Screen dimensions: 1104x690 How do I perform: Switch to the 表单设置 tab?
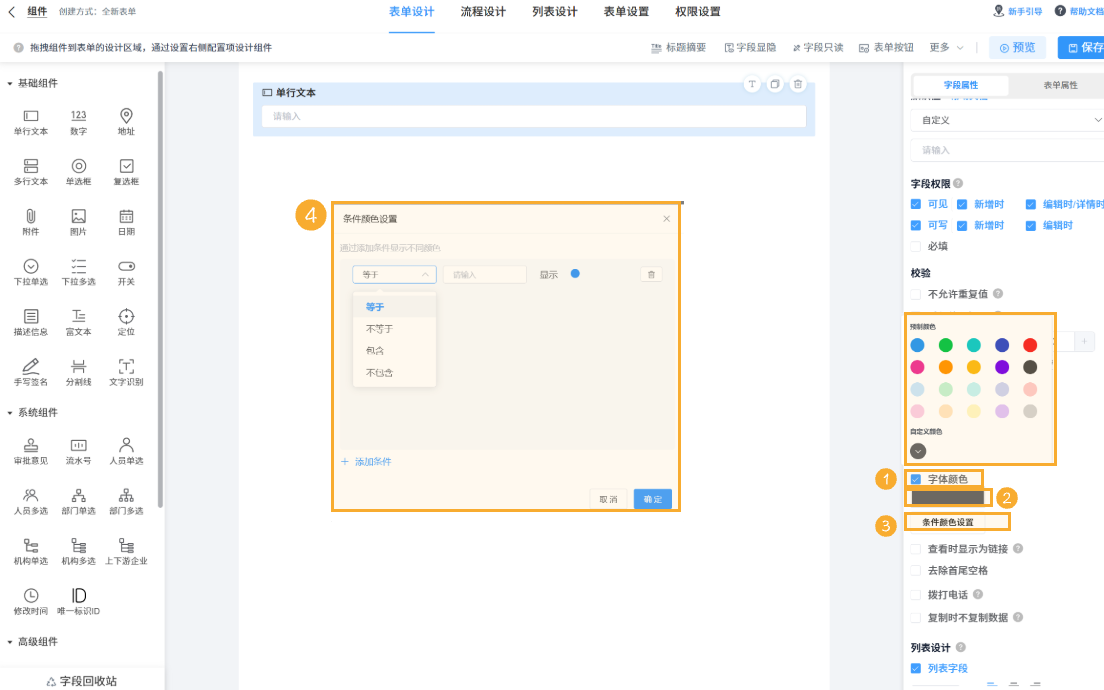626,12
